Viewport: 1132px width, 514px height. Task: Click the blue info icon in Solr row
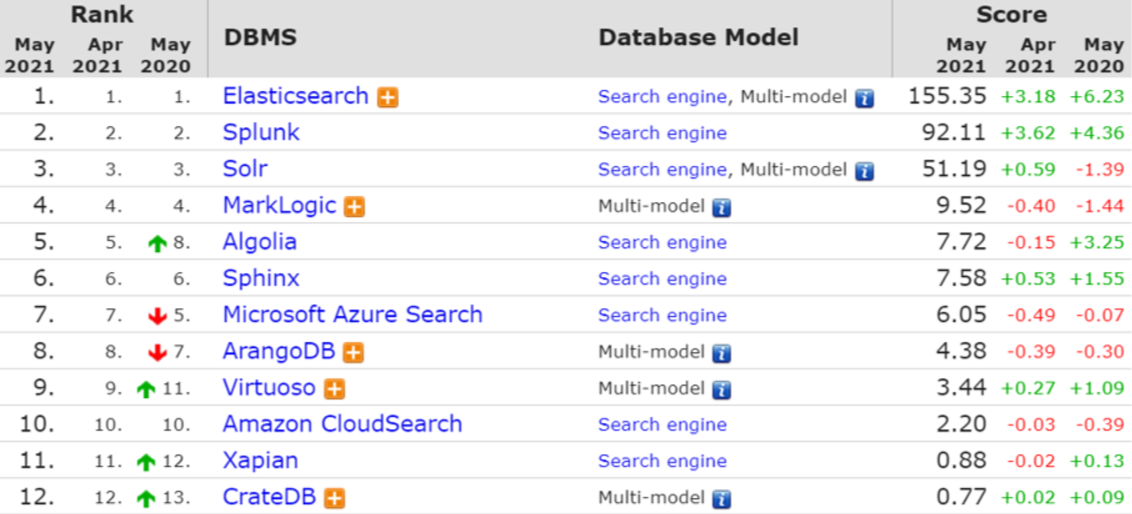(x=865, y=171)
